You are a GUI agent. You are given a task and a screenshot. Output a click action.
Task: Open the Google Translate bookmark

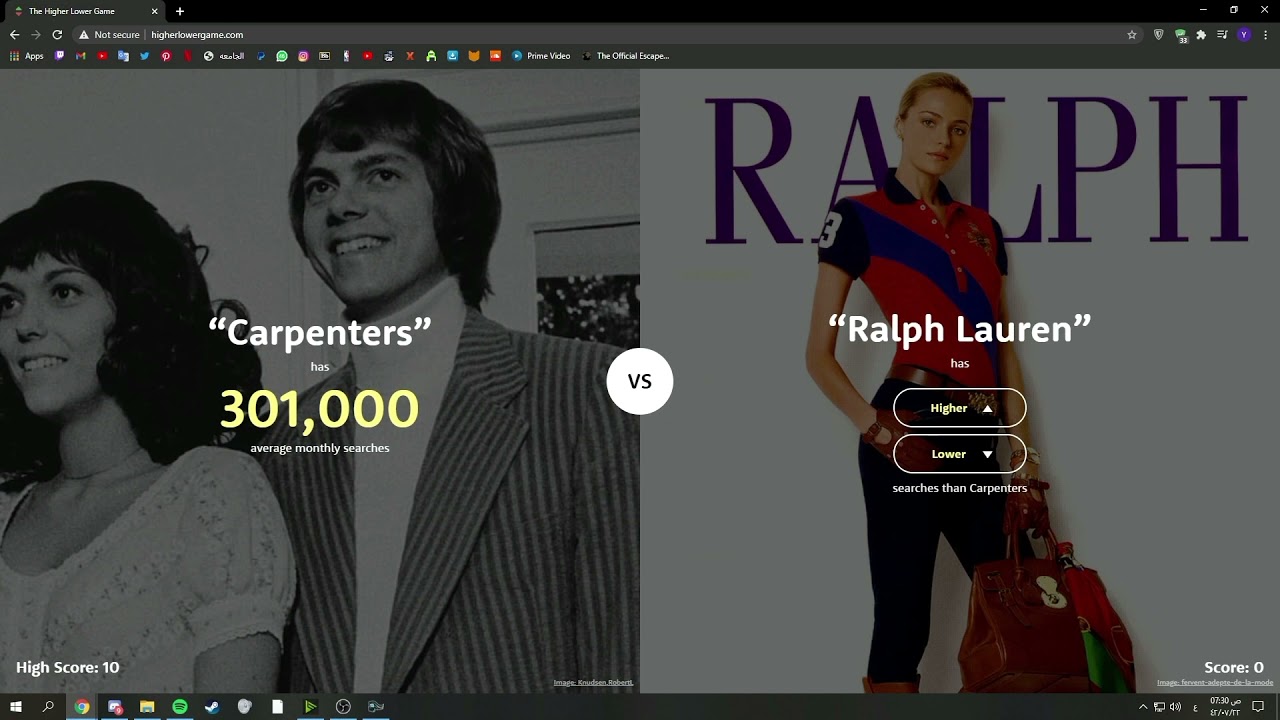[x=123, y=56]
